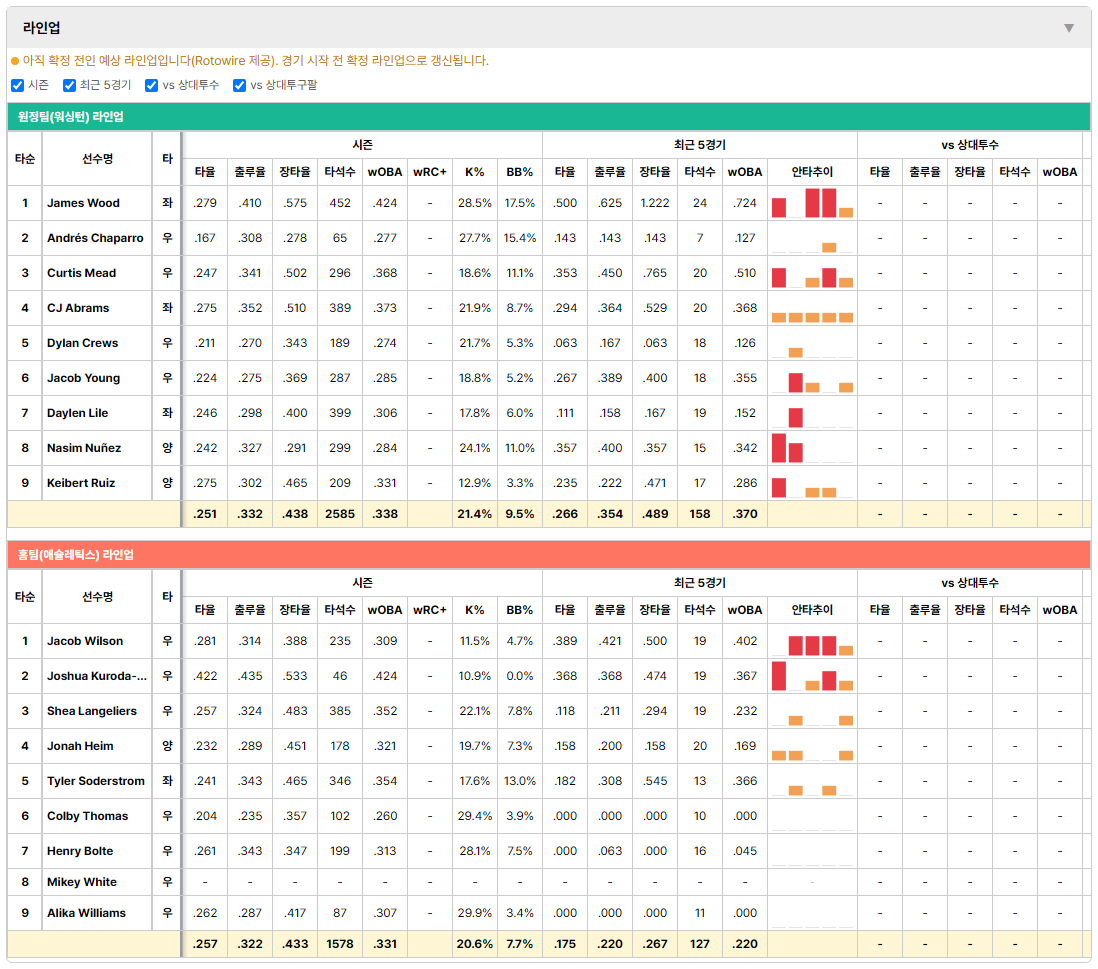Open Tyler Soderstrom player name
1098x969 pixels.
[96, 781]
